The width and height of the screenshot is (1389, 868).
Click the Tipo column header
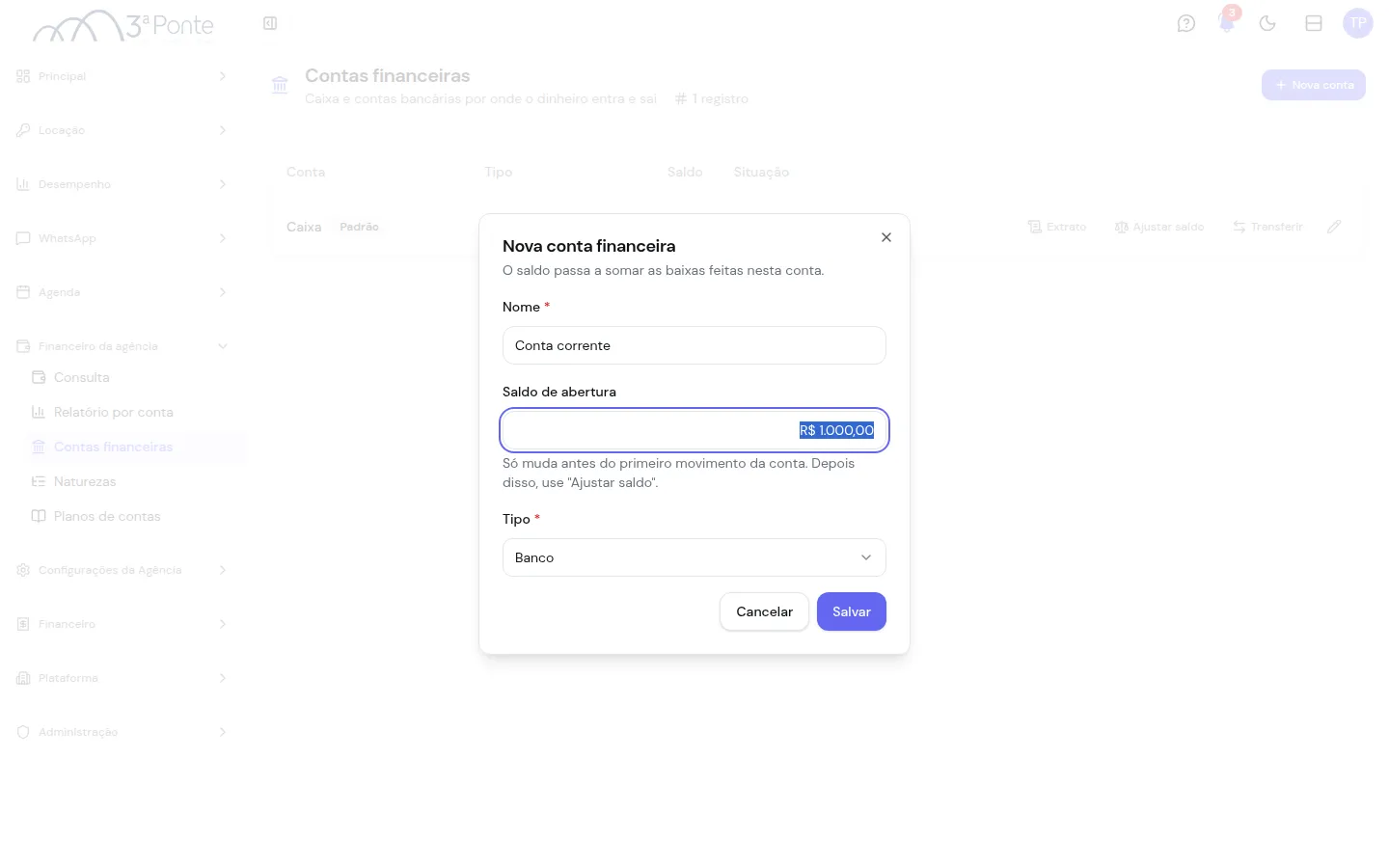coord(499,172)
